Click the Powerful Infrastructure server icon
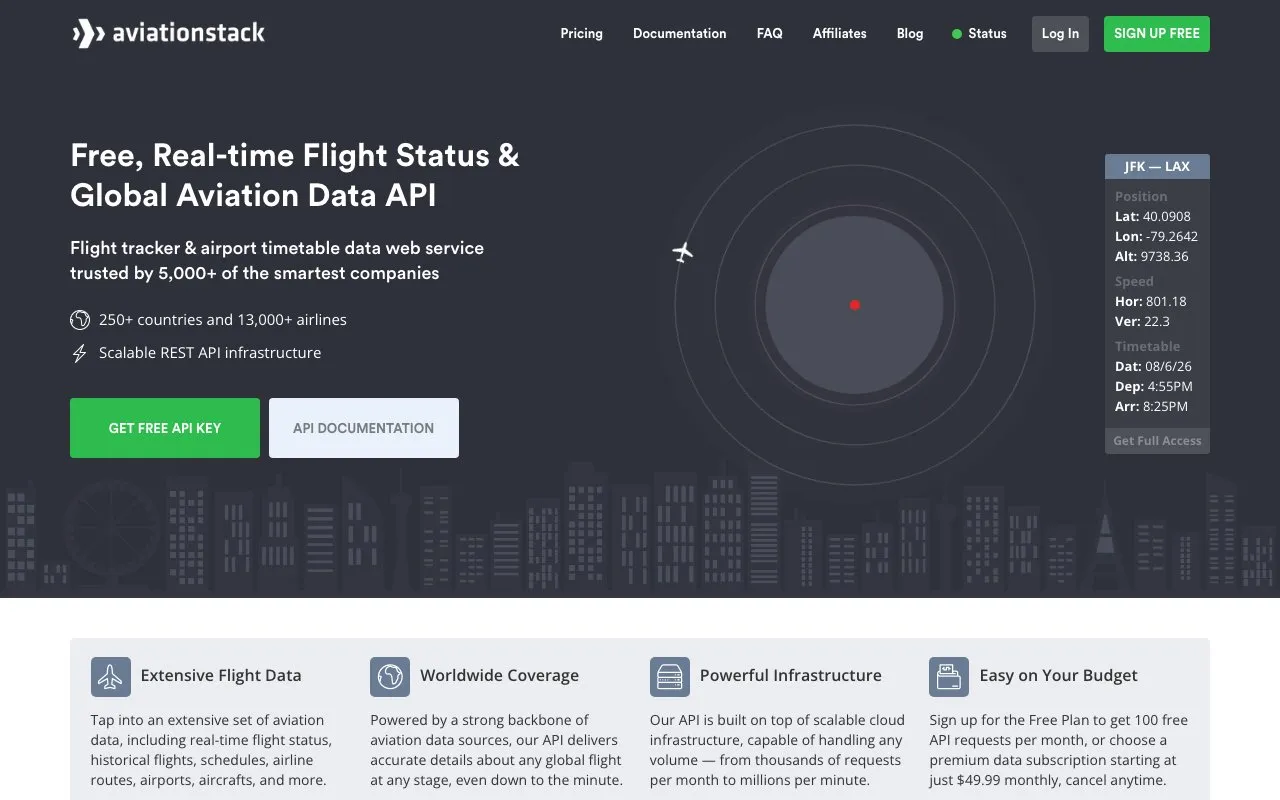This screenshot has height=800, width=1280. point(670,677)
